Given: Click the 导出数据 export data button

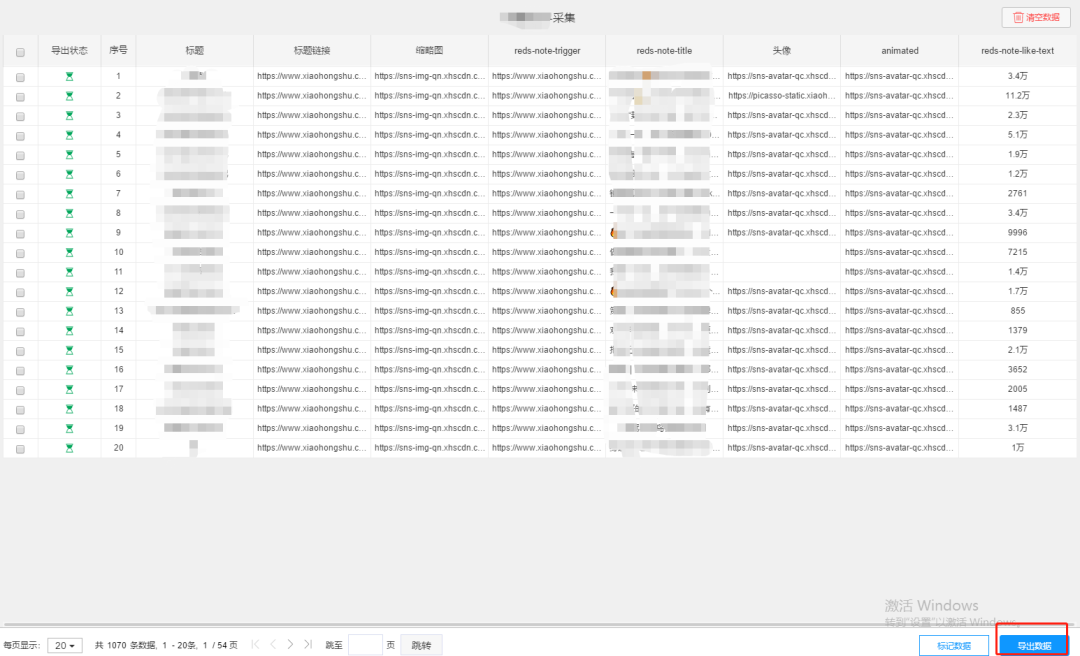Looking at the screenshot, I should tap(1034, 645).
